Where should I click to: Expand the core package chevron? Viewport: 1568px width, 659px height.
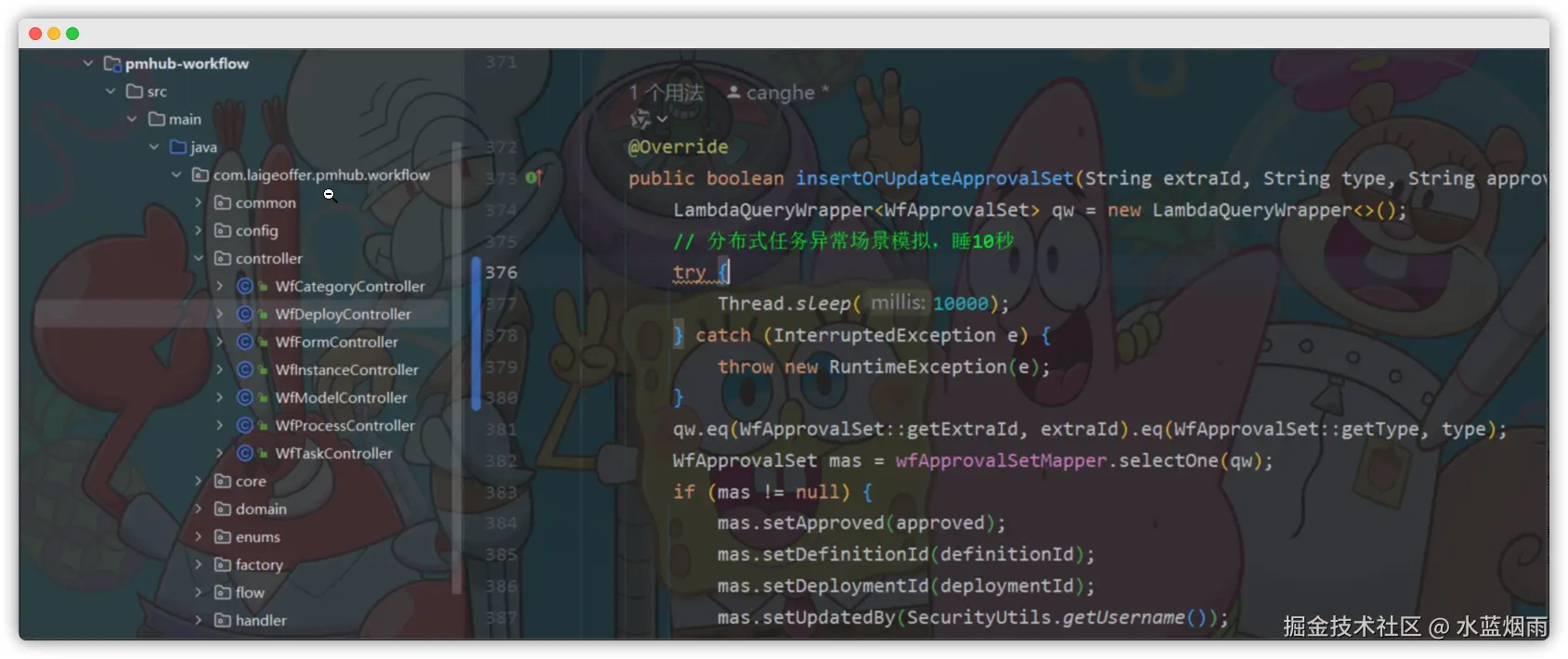pos(198,481)
